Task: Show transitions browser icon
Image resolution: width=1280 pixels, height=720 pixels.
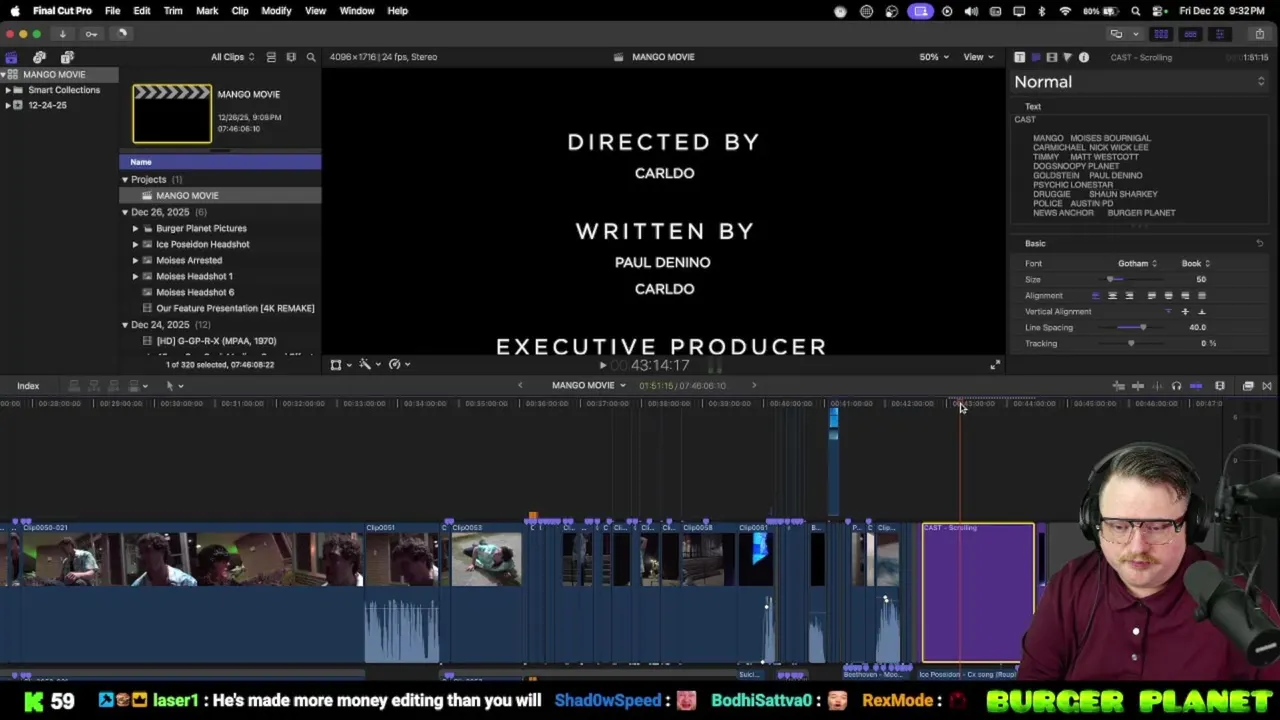Action: coord(1267,386)
